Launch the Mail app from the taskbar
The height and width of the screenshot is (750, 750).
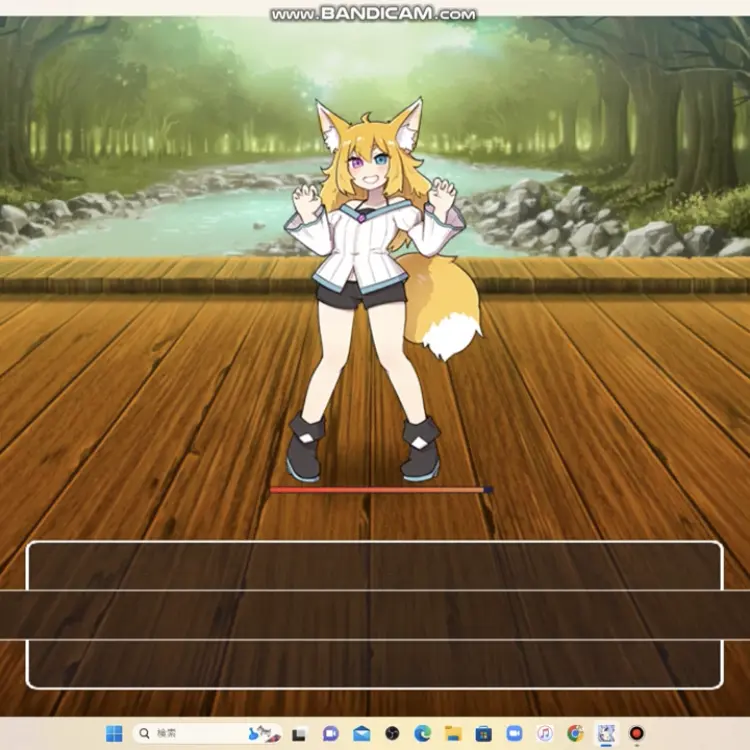pos(362,733)
